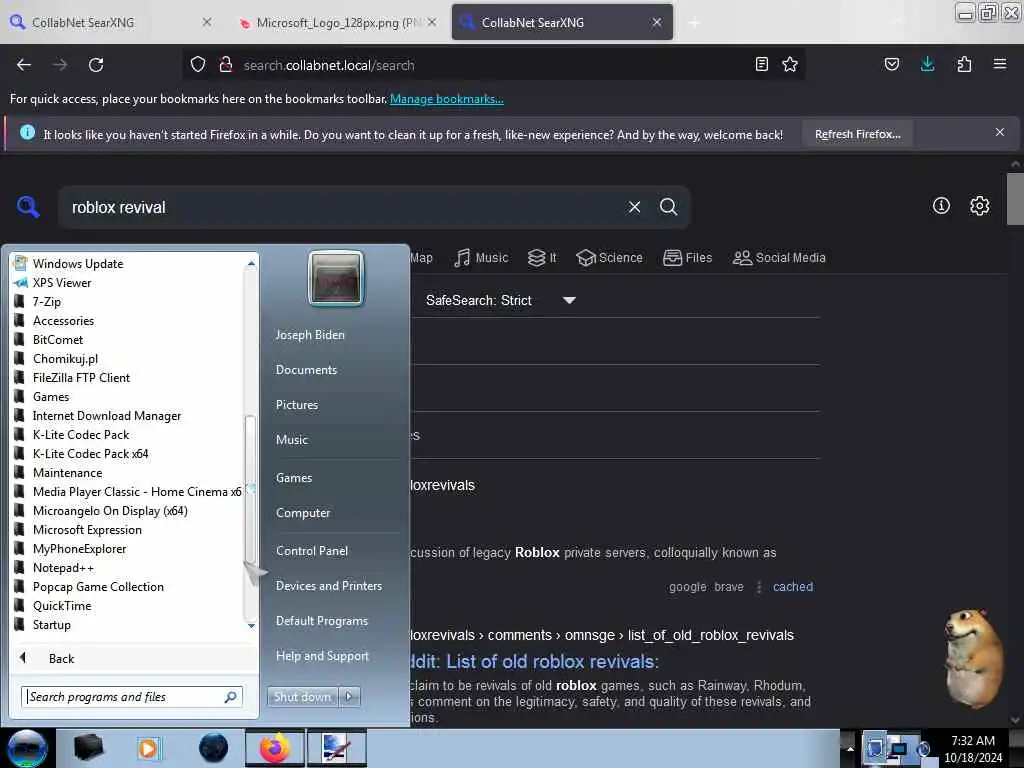1024x768 pixels.
Task: Click the taskbar clock showing 7:32 AM
Action: pyautogui.click(x=972, y=749)
